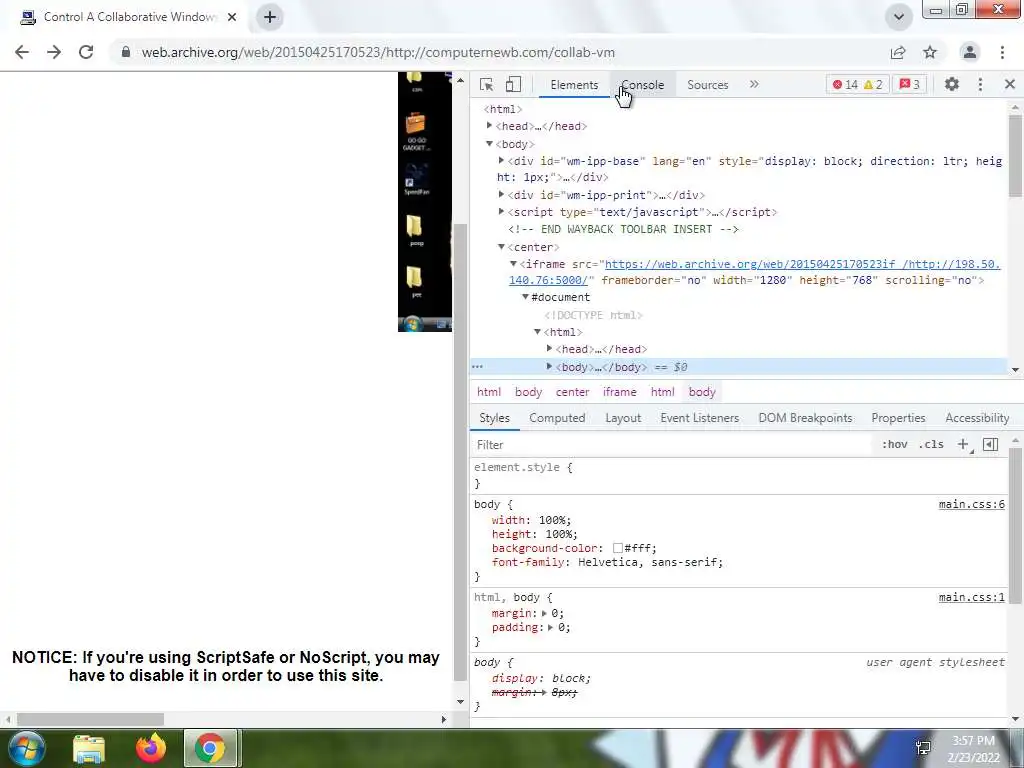
Task: Select iframe in the breadcrumb trail
Action: [x=619, y=392]
